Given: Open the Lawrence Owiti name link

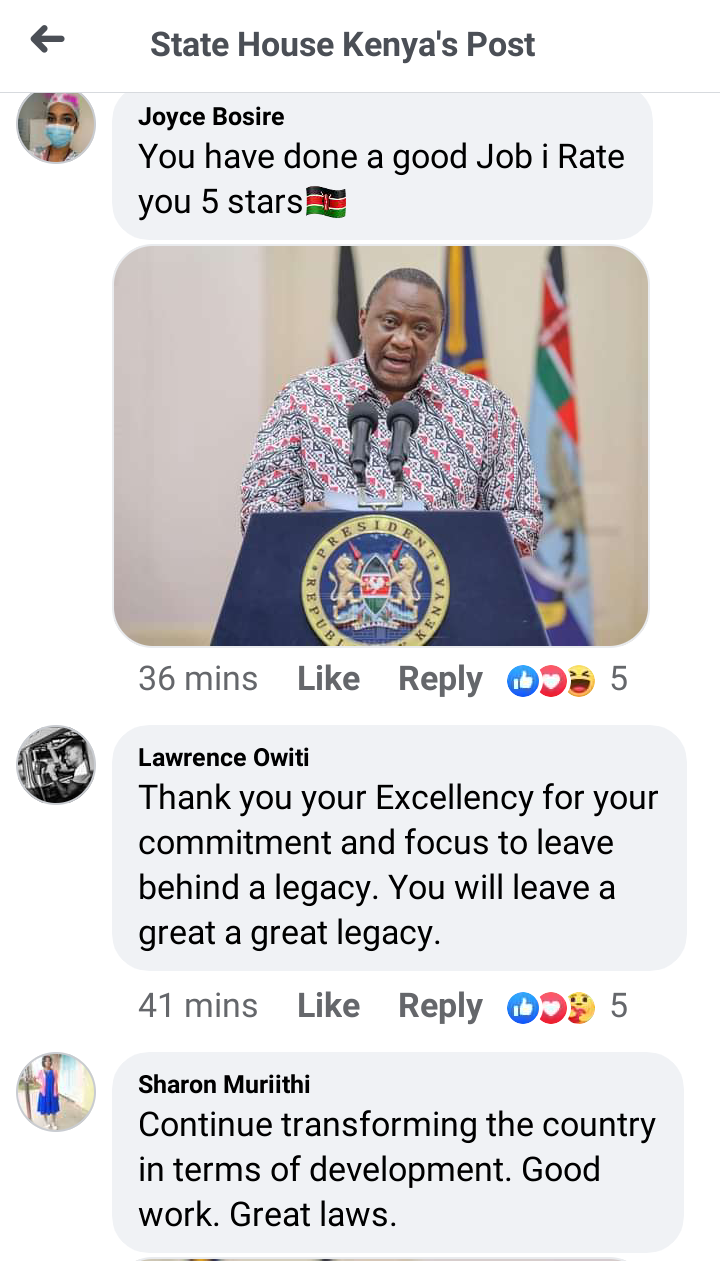Looking at the screenshot, I should pyautogui.click(x=224, y=758).
